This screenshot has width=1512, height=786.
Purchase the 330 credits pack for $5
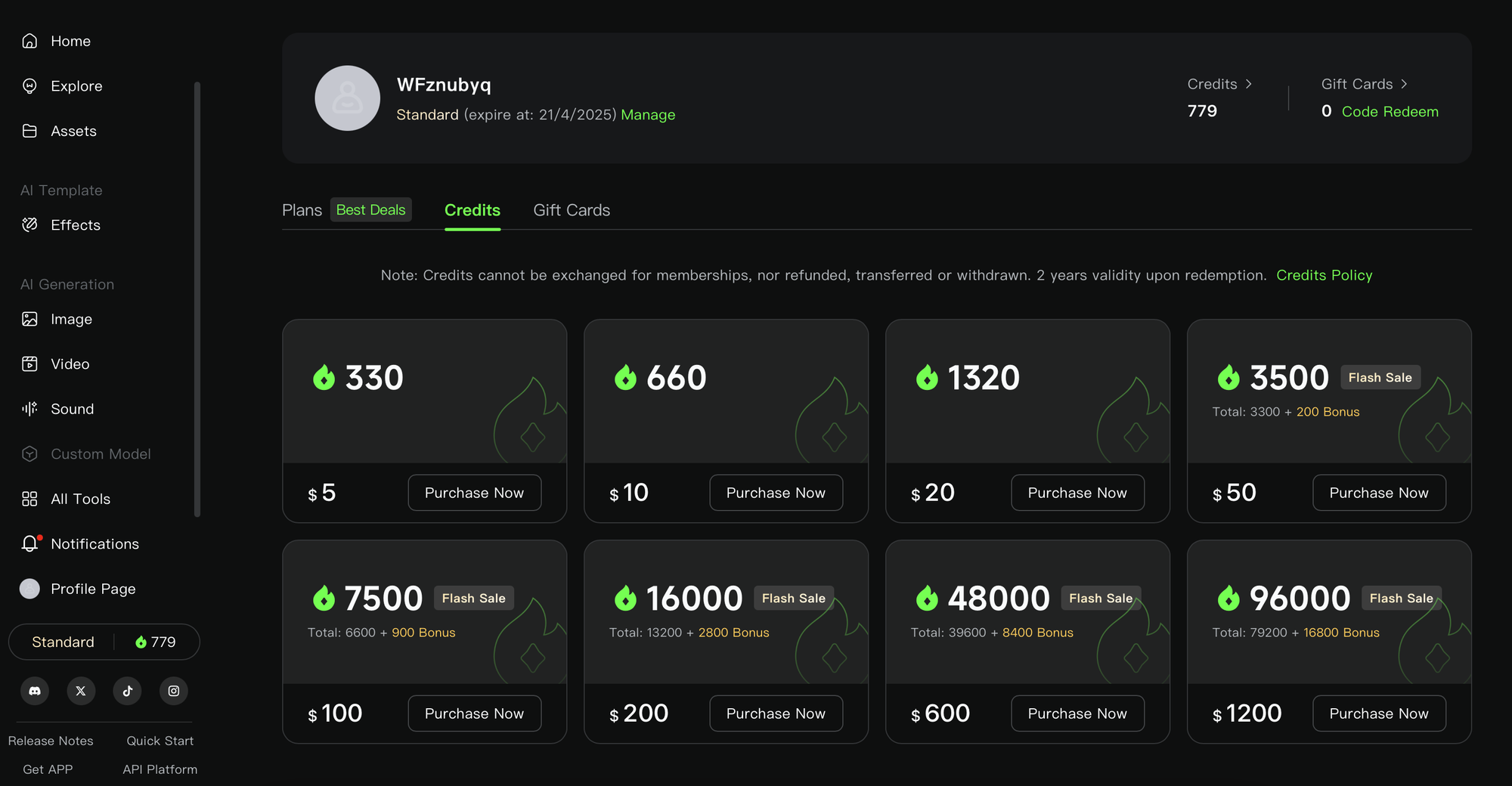474,493
